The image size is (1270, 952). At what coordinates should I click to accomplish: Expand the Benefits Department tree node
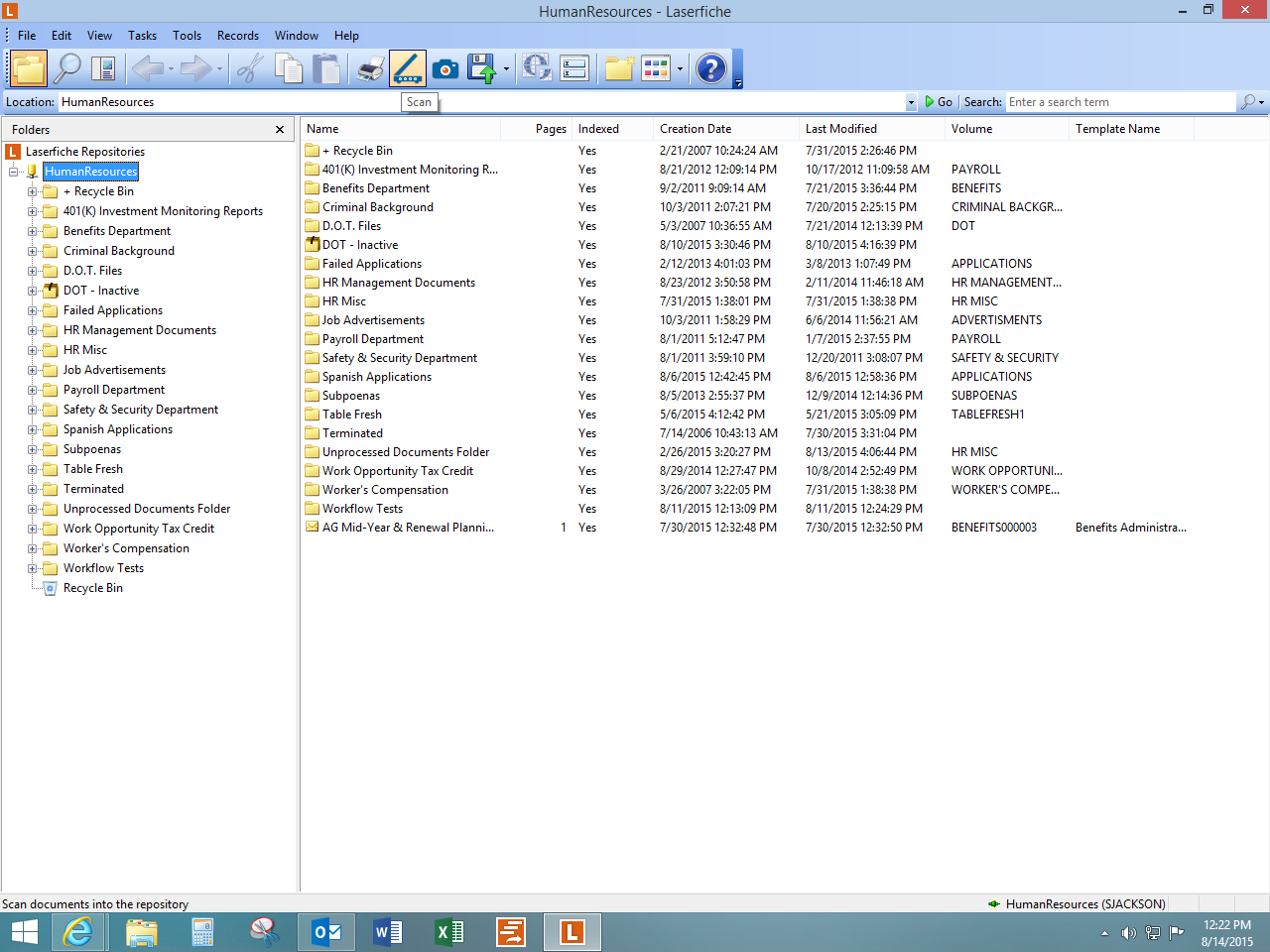[x=32, y=231]
